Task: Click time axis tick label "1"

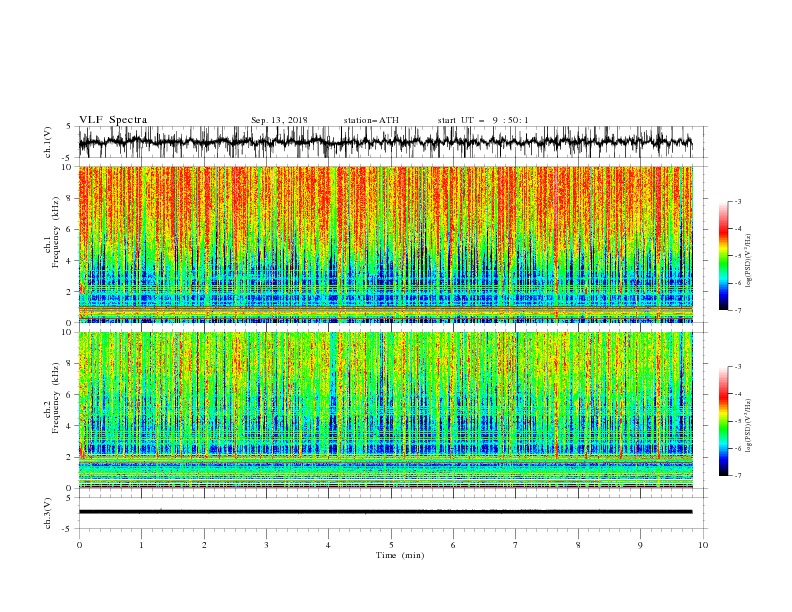Action: click(x=141, y=545)
